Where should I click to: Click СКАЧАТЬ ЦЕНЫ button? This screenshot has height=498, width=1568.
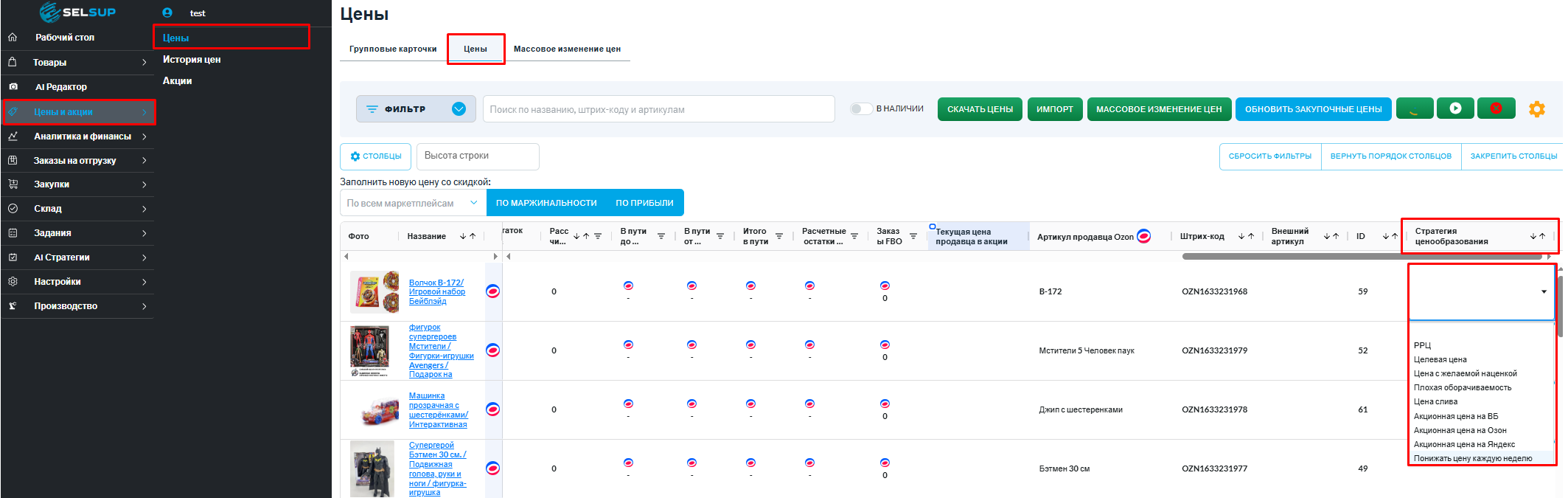[980, 109]
